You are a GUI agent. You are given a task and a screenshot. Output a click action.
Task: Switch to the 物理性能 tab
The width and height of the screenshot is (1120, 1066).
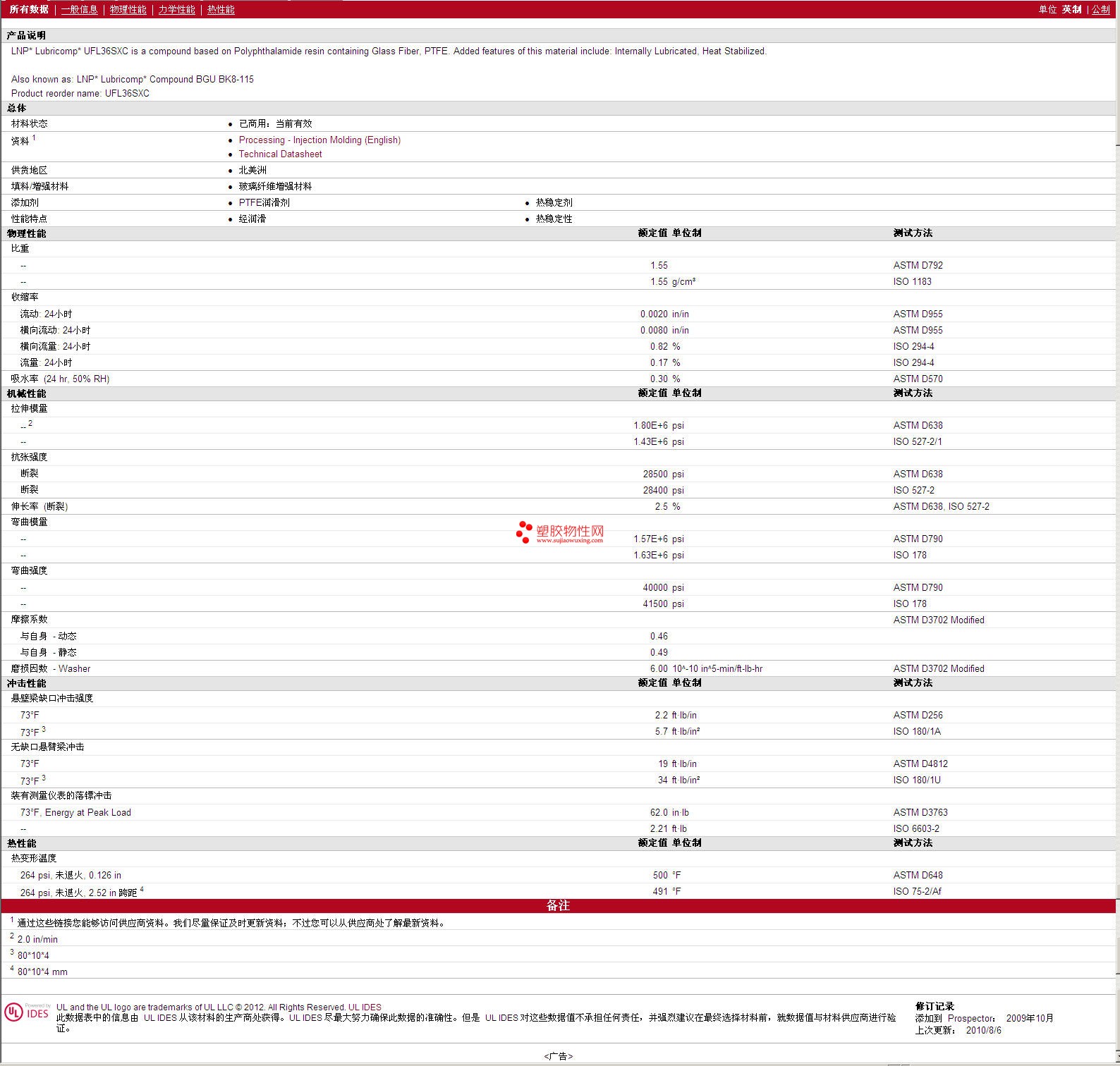pos(128,9)
